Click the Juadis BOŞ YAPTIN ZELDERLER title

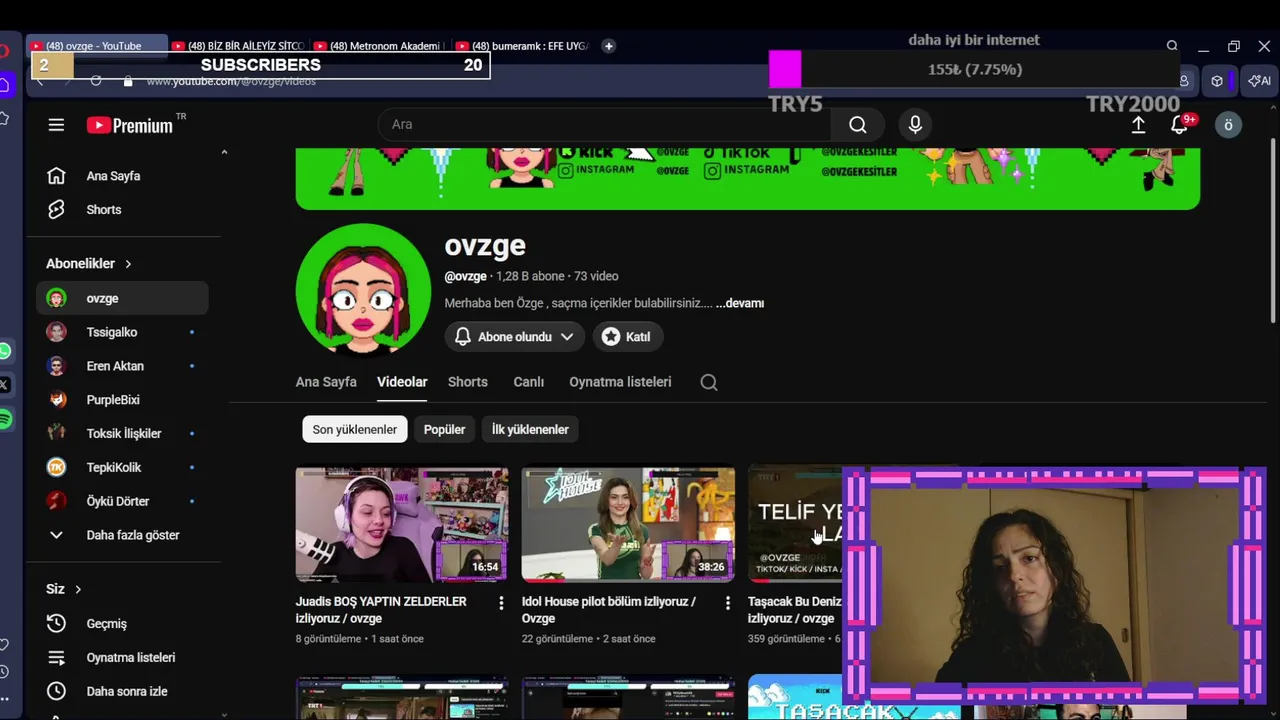pyautogui.click(x=381, y=610)
